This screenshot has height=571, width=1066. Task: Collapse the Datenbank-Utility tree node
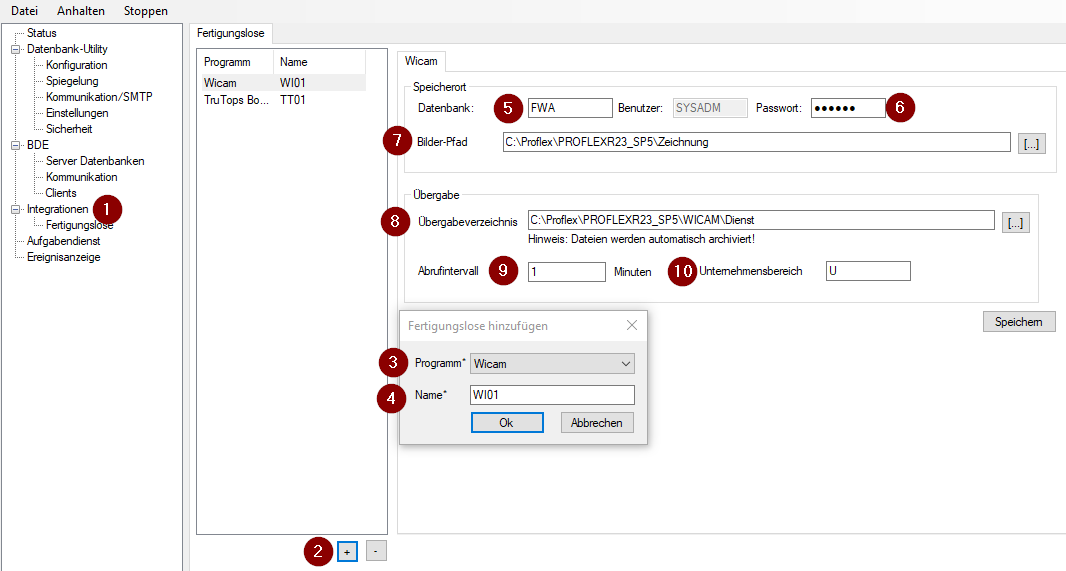coord(15,49)
